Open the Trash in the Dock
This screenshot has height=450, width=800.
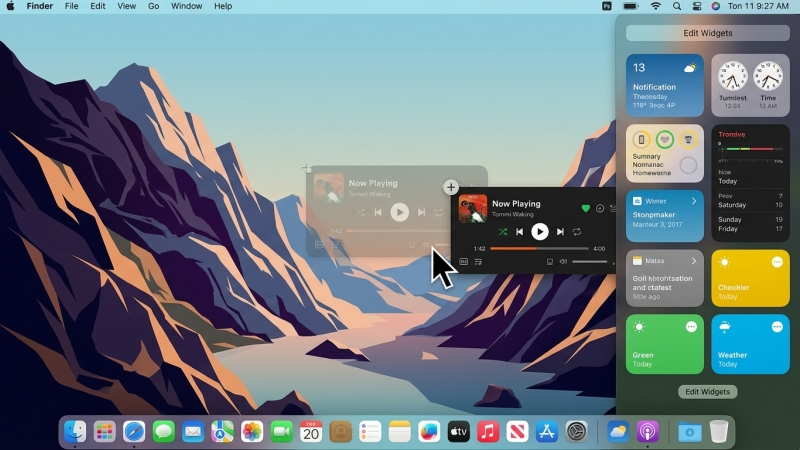(x=719, y=432)
